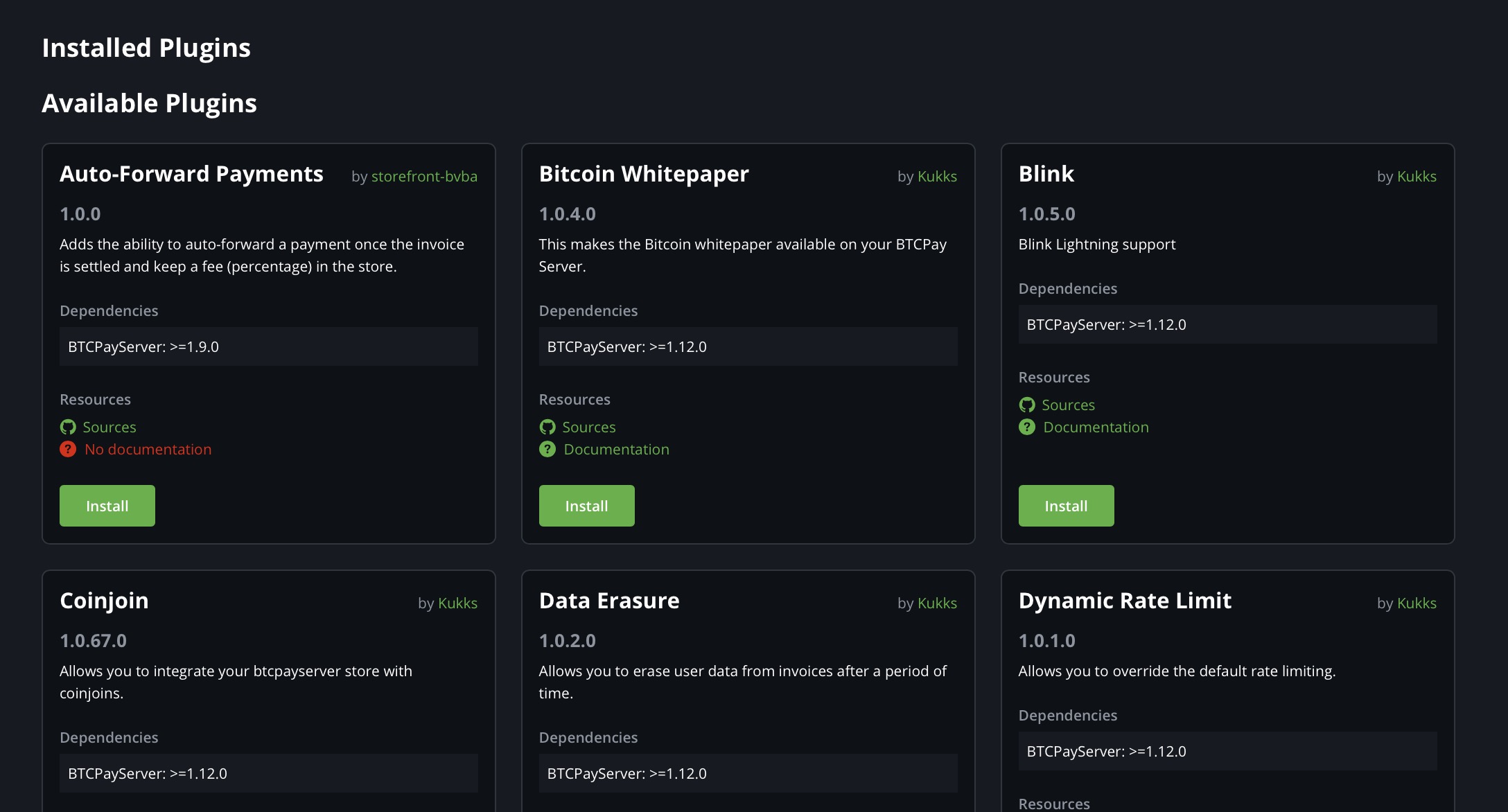The image size is (1508, 812).
Task: Install the Blink plugin
Action: tap(1066, 506)
